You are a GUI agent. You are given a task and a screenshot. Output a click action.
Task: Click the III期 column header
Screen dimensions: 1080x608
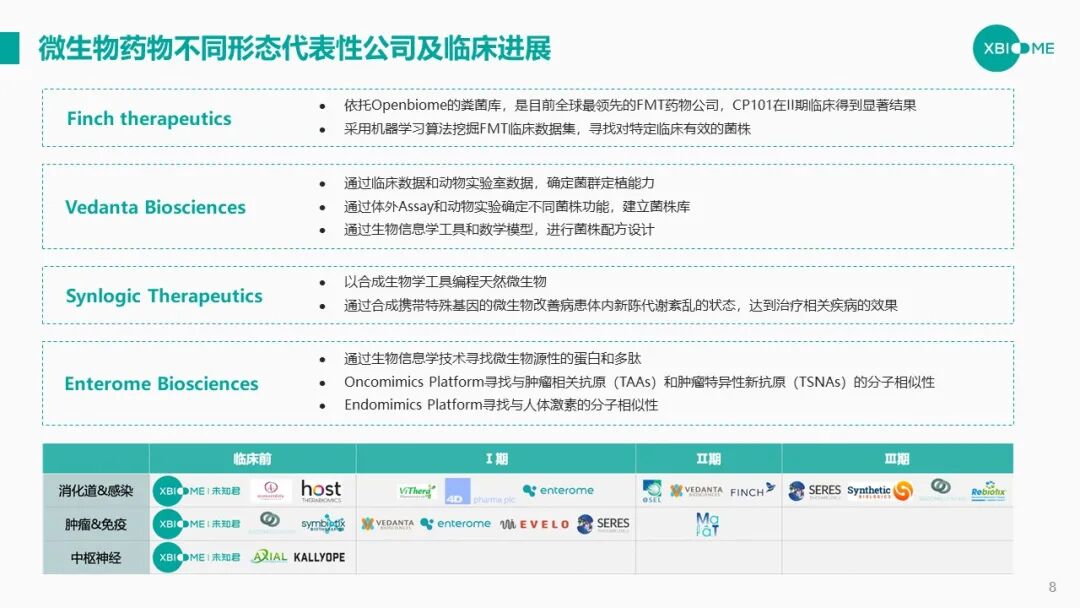(897, 459)
